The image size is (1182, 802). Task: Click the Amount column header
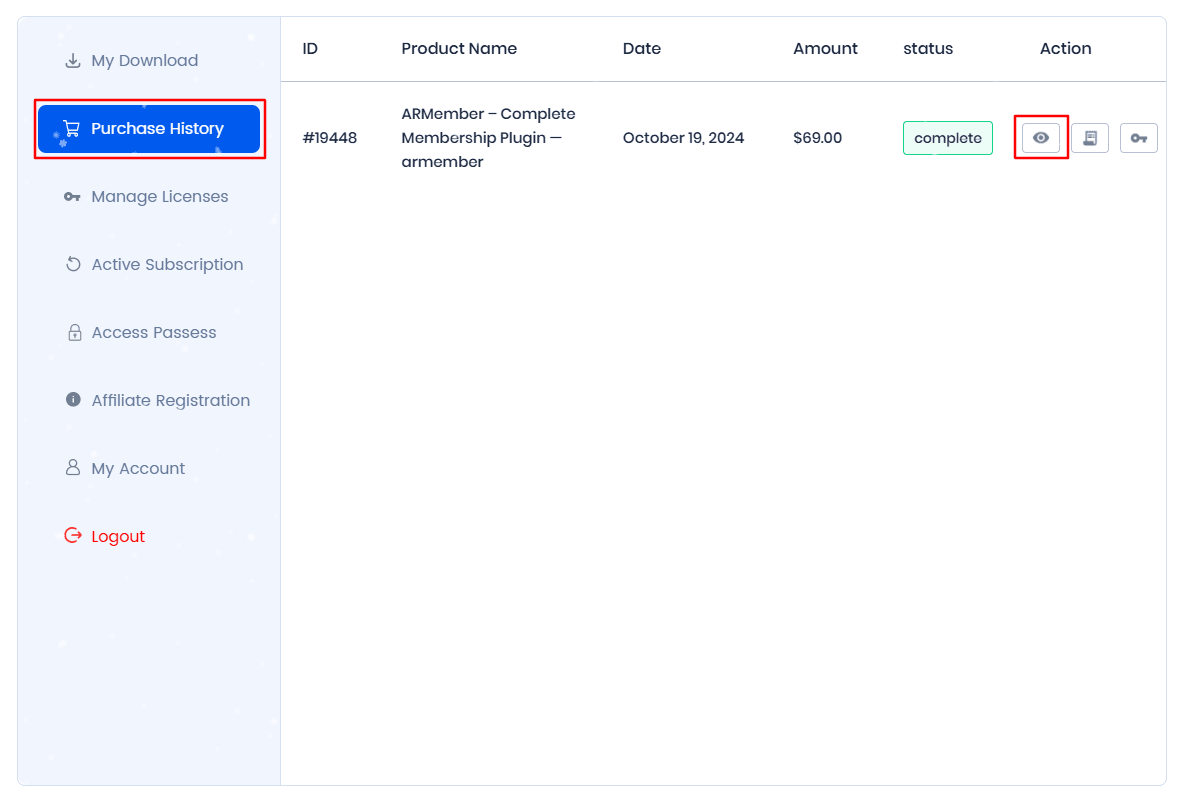click(825, 48)
